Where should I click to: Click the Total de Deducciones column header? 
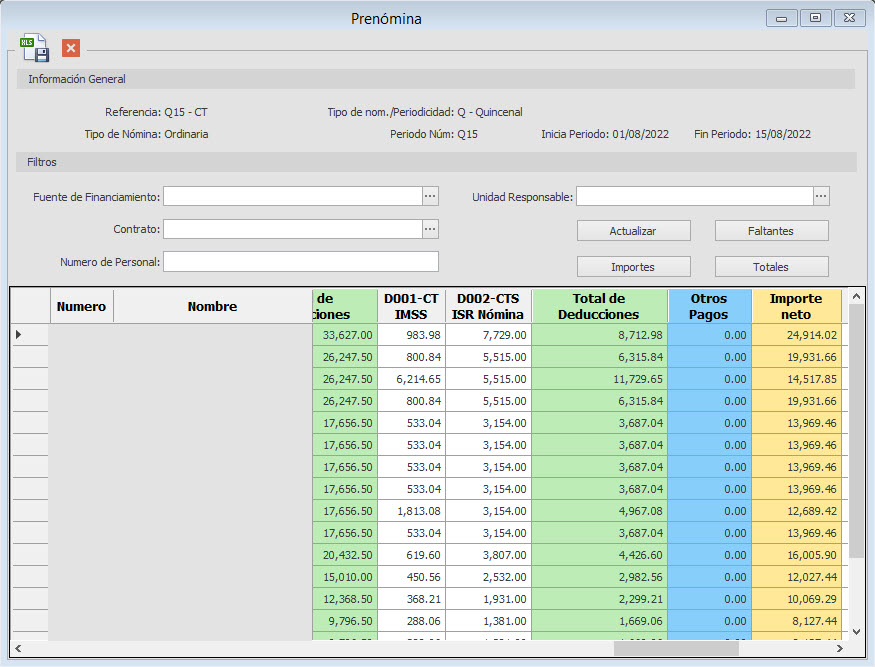(599, 306)
